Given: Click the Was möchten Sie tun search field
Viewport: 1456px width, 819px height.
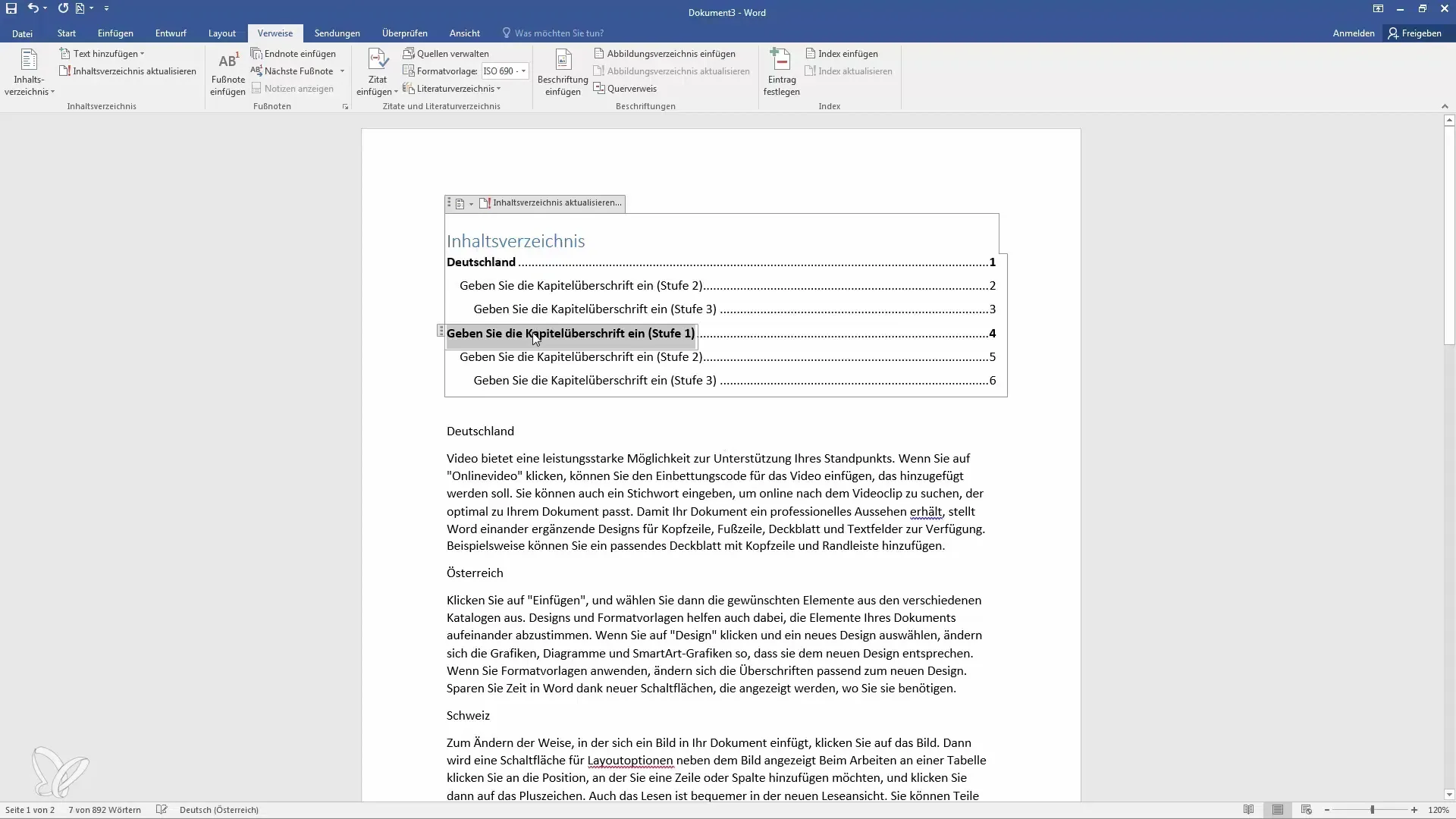Looking at the screenshot, I should (x=554, y=33).
